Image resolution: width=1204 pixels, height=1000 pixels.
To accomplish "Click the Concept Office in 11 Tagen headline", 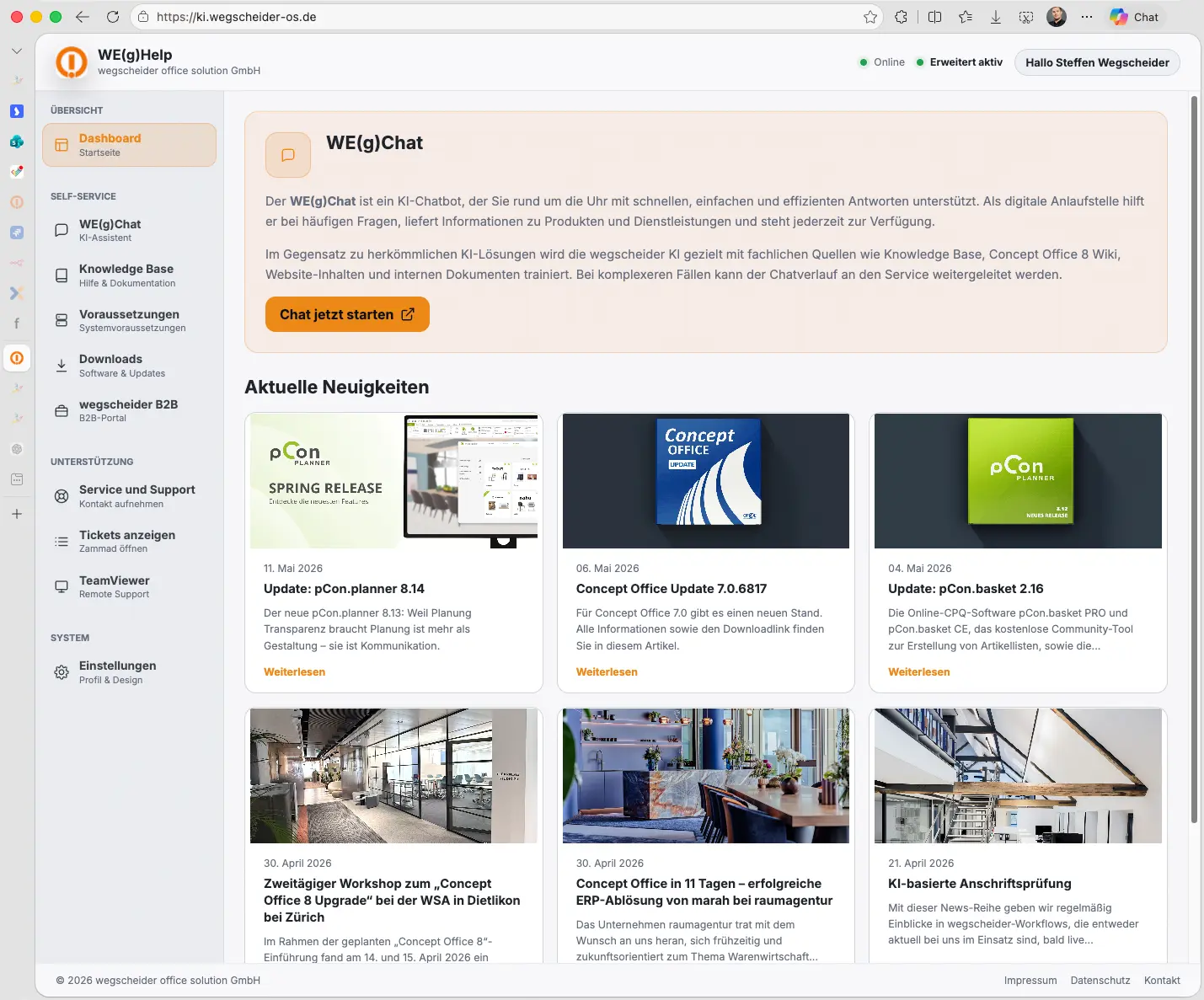I will [x=704, y=892].
